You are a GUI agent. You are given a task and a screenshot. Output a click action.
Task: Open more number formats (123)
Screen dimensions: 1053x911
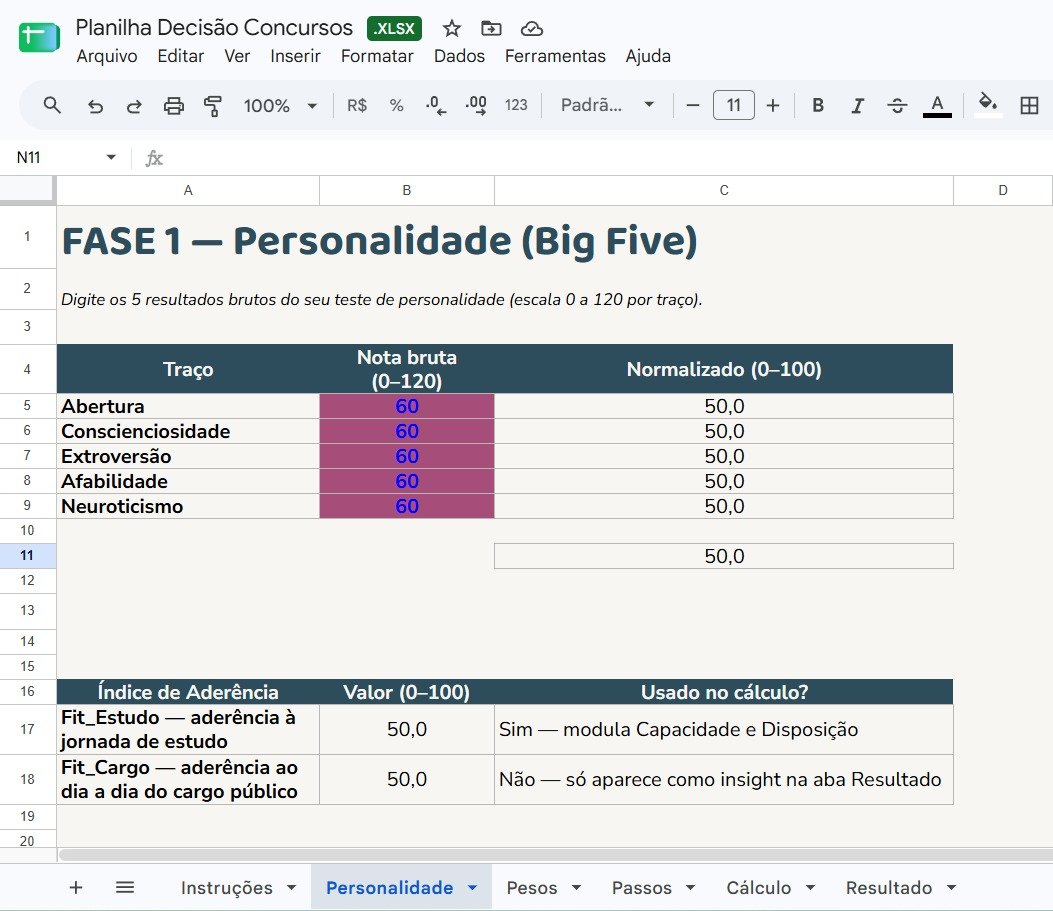tap(516, 105)
